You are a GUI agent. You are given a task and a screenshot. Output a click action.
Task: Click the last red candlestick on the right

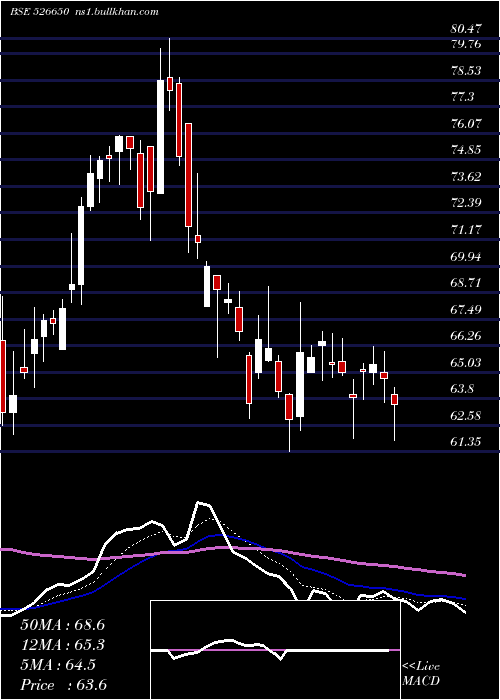tap(395, 399)
